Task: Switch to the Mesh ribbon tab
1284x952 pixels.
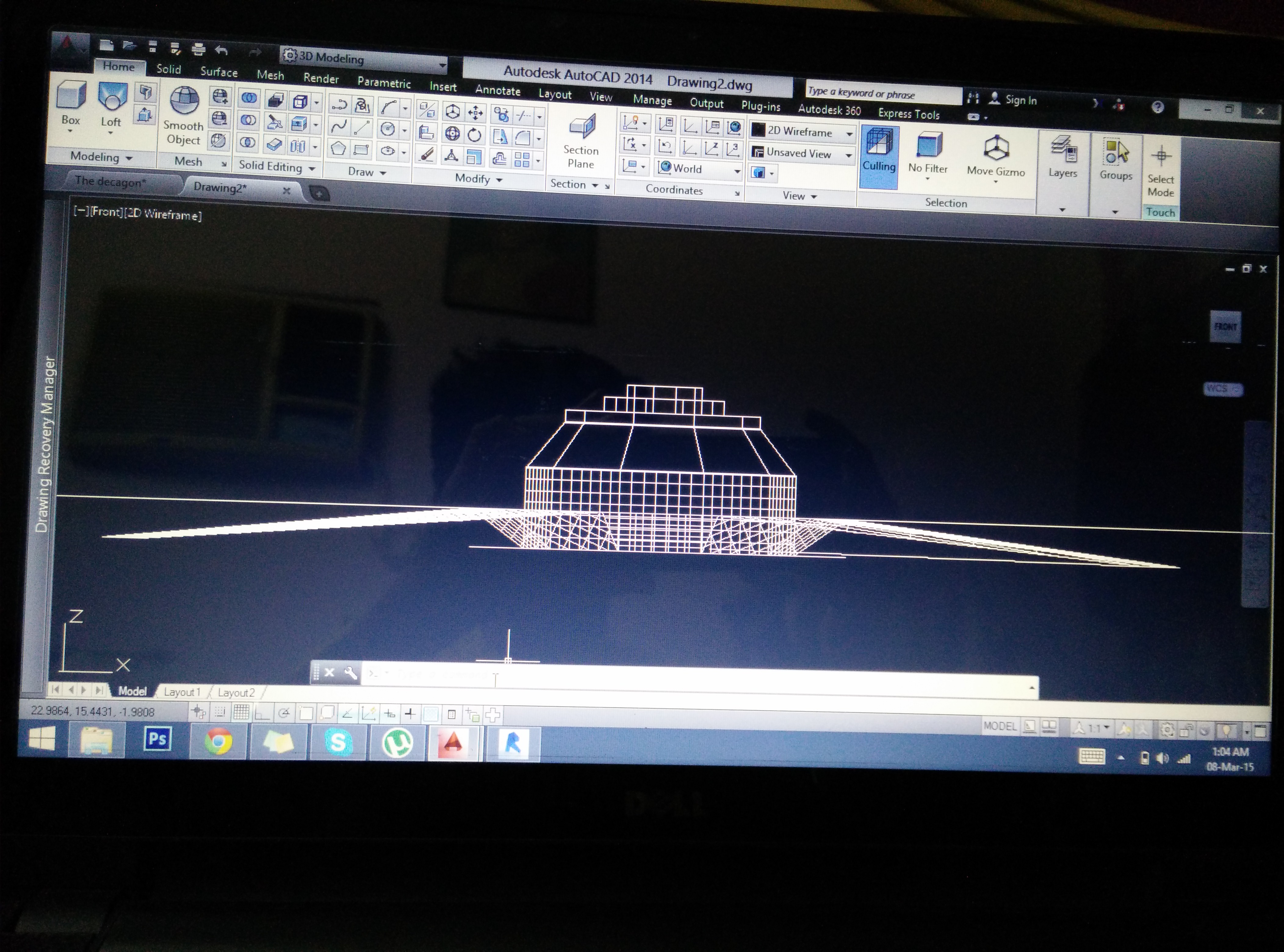Action: (x=270, y=75)
